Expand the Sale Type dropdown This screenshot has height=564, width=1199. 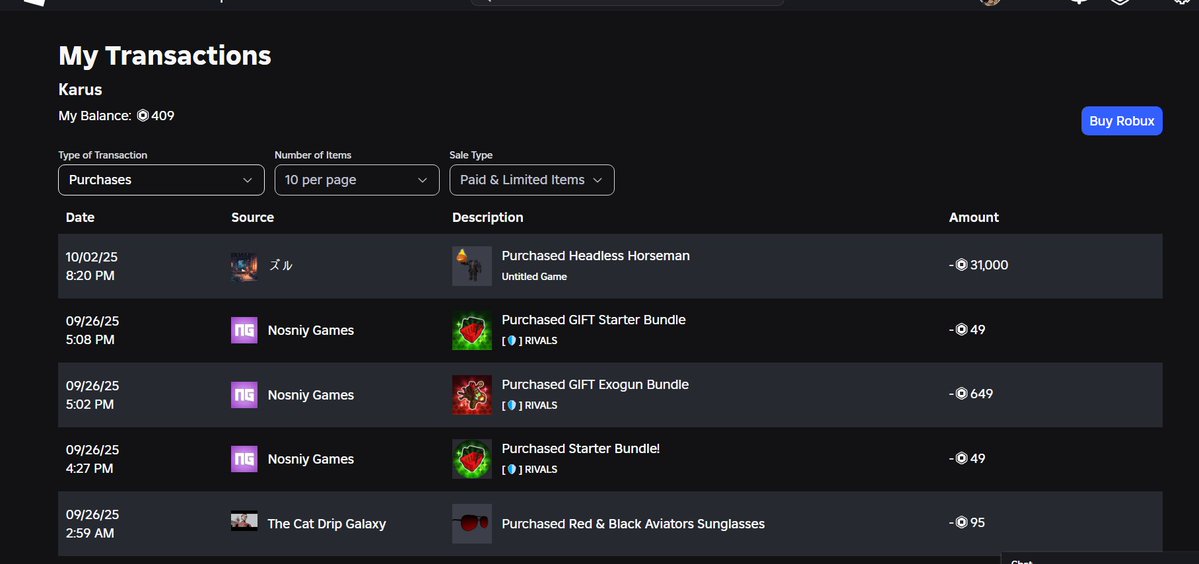click(531, 180)
